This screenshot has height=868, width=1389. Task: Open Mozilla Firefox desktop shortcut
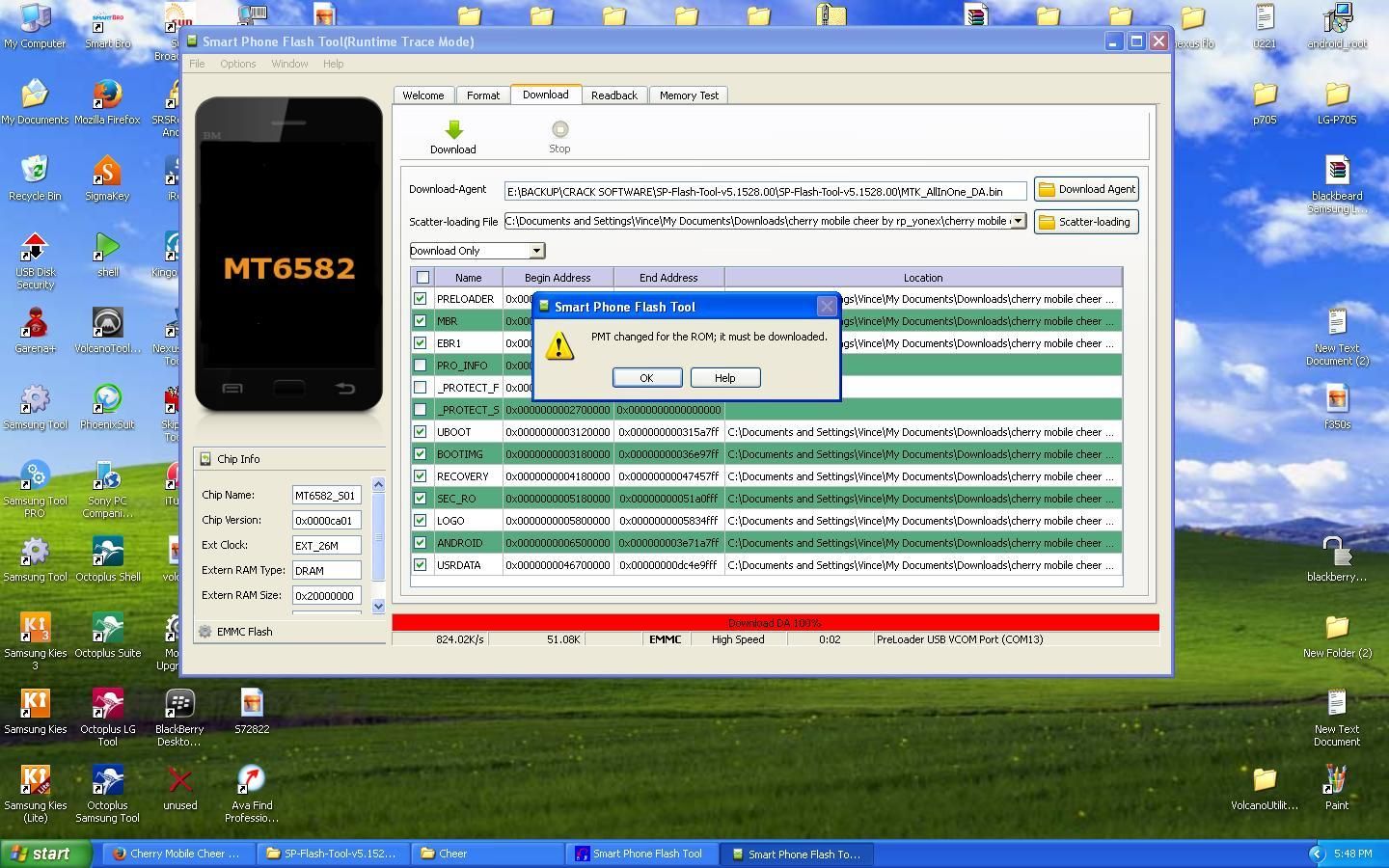pyautogui.click(x=107, y=95)
